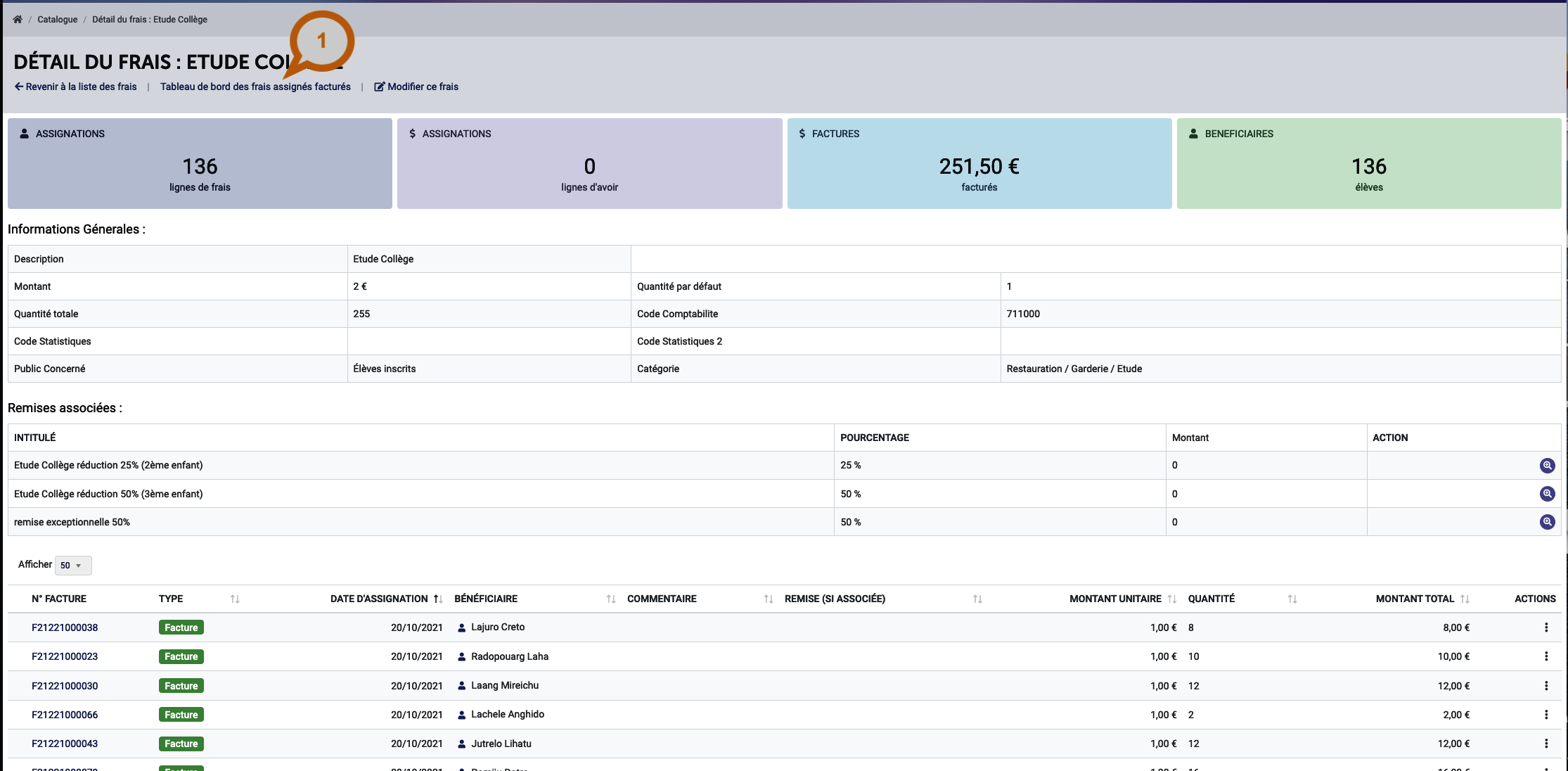This screenshot has height=771, width=1568.
Task: View details of 50% 3ème enfant remise
Action: click(x=1547, y=494)
